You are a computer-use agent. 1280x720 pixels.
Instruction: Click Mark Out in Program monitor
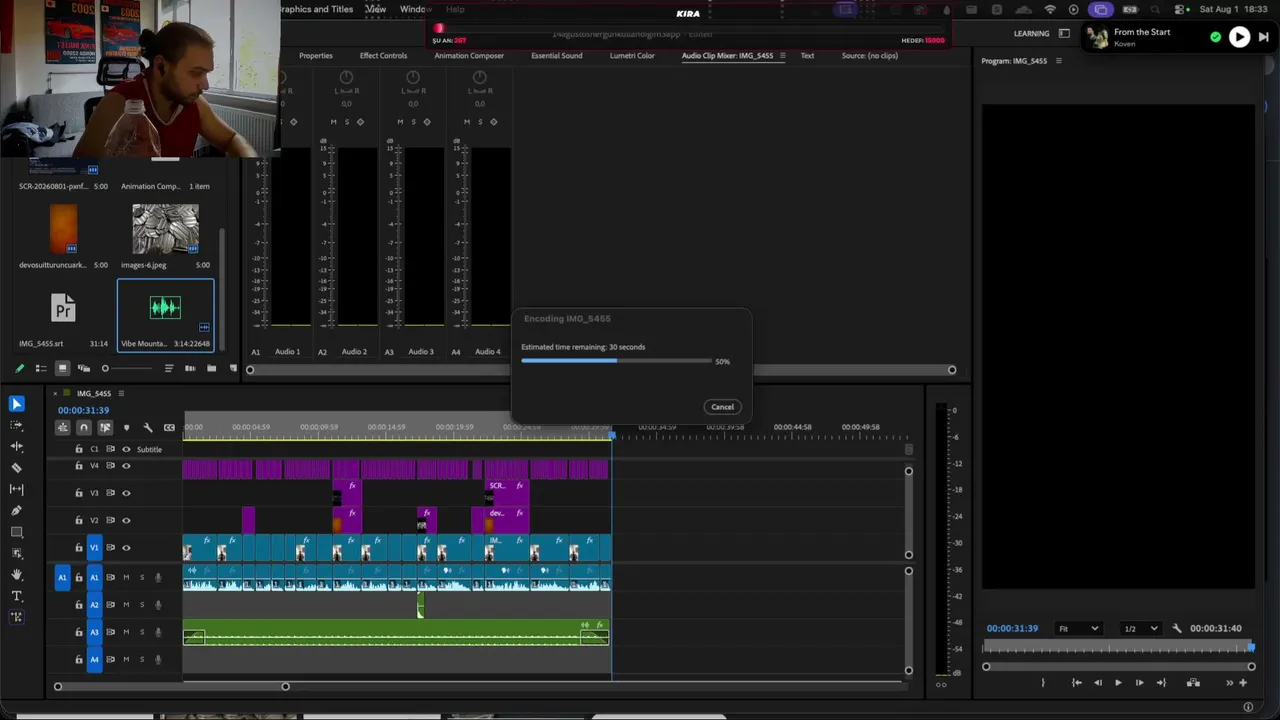[x=1043, y=683]
